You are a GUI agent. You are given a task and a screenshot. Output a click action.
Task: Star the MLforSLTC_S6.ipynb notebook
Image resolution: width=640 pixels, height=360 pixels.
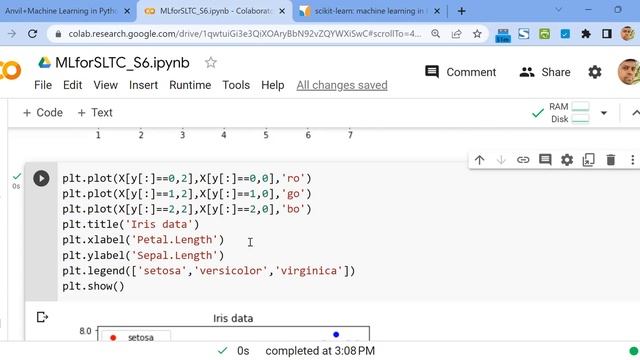(211, 62)
